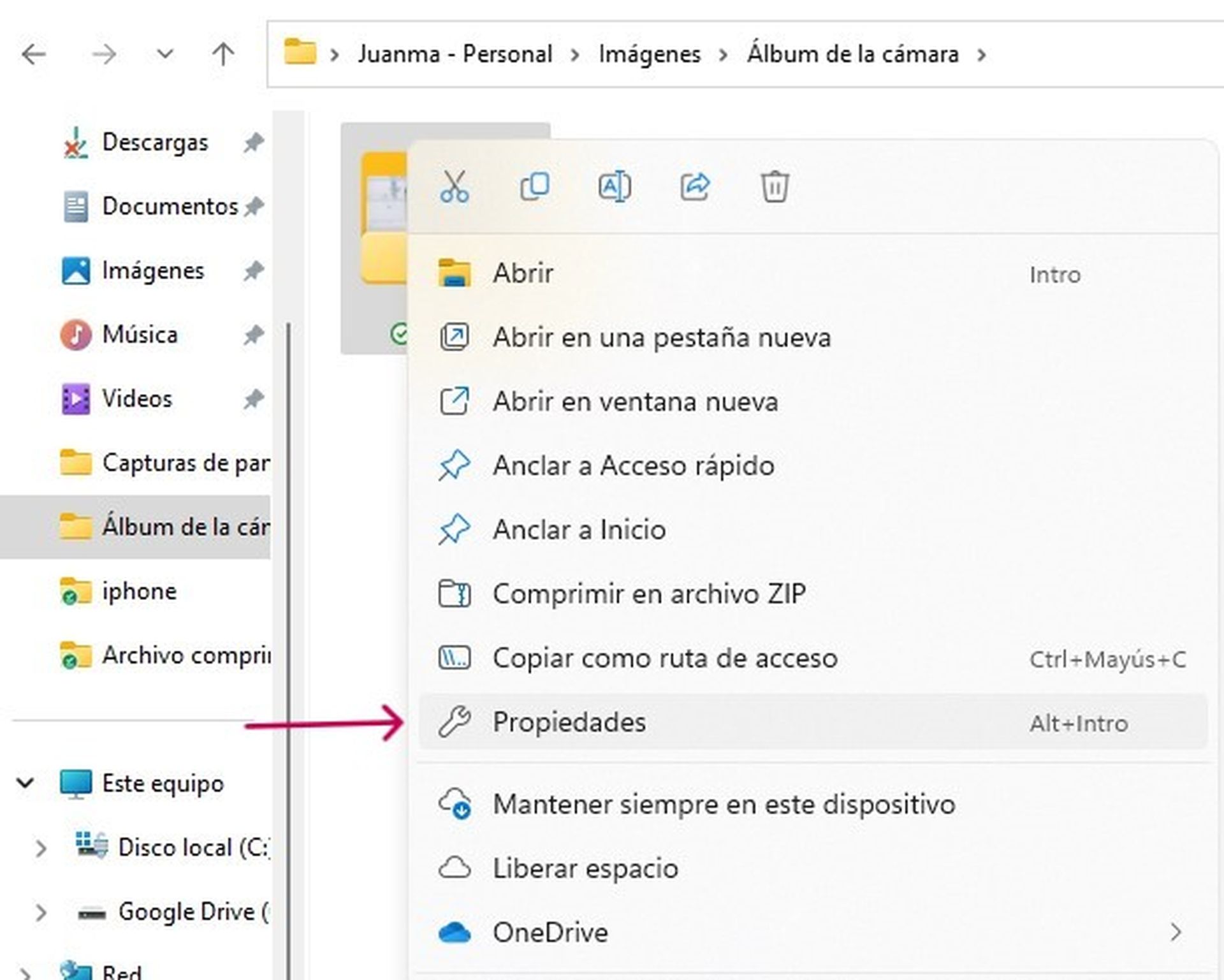
Task: Click Liberar espacio option
Action: click(x=586, y=868)
